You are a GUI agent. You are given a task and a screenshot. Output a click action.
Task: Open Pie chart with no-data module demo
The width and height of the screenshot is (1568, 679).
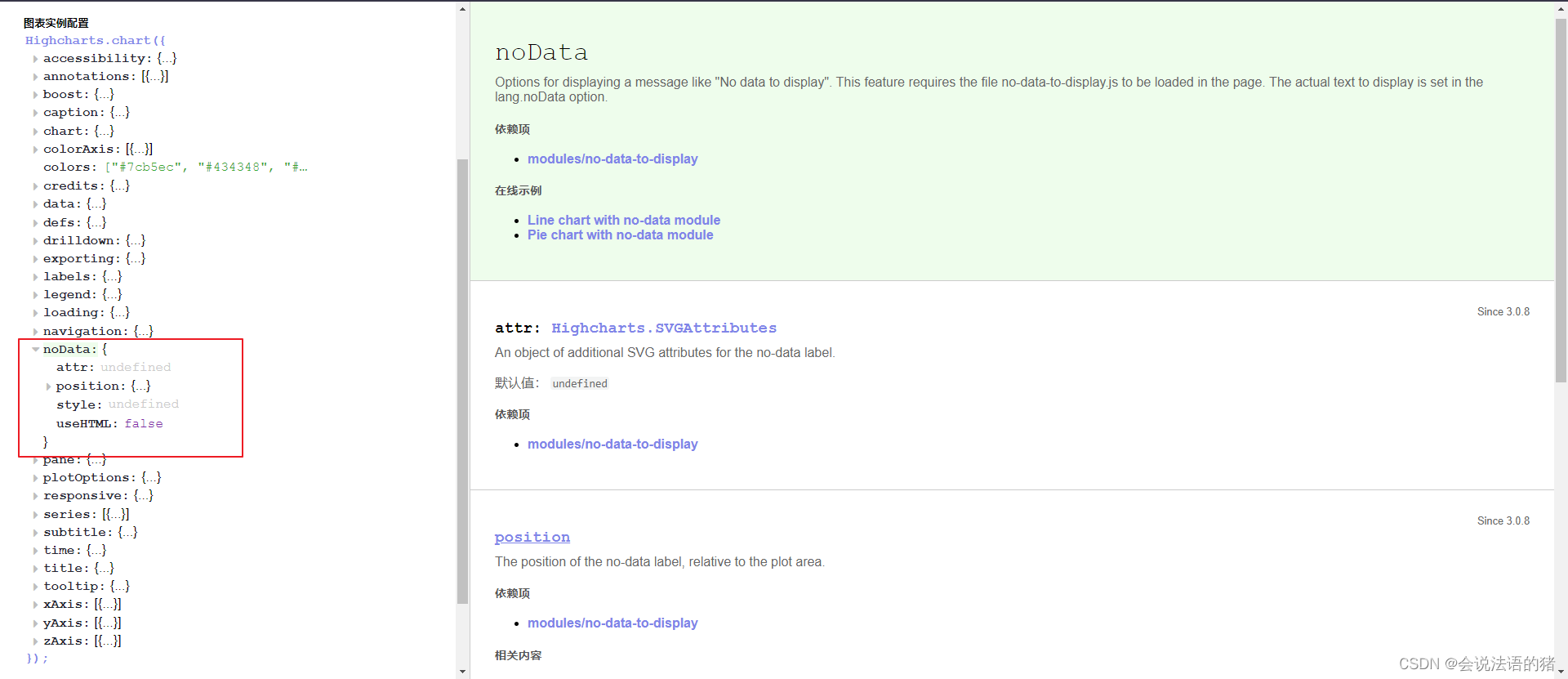[621, 235]
